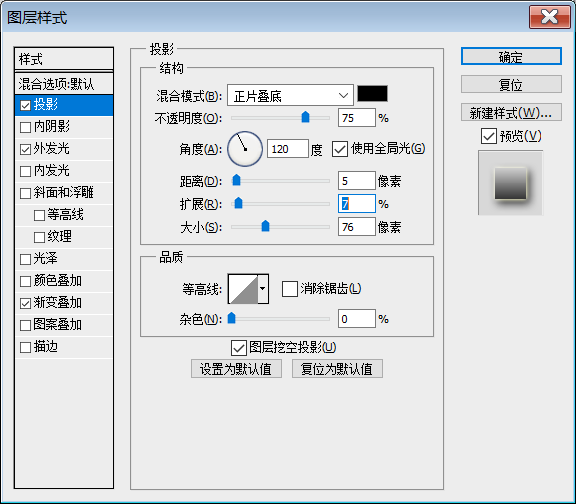576x504 pixels.
Task: Click the layer style preview thumbnail
Action: 510,183
